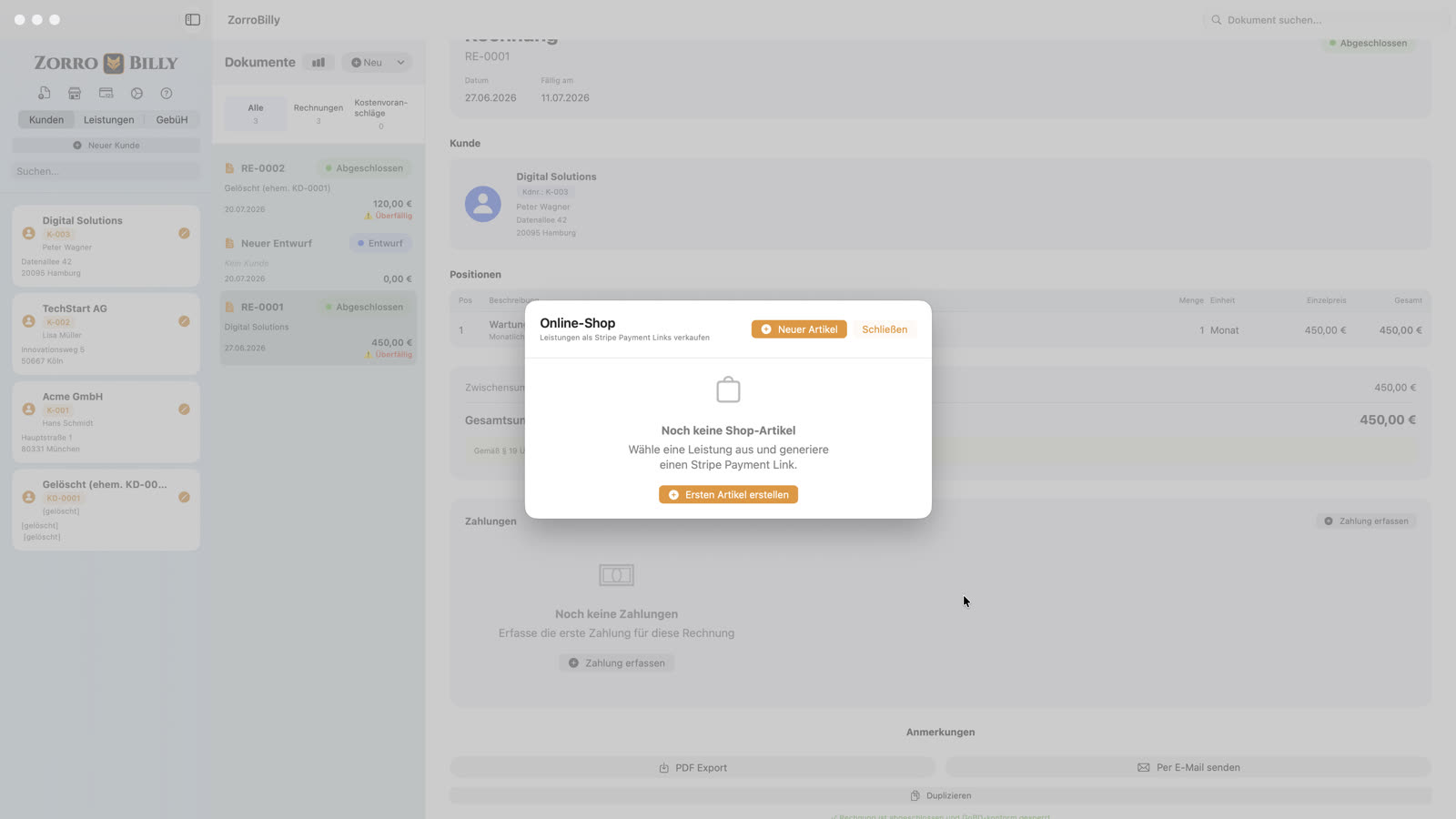Screen dimensions: 1456x819
Task: Click the PDF Export button
Action: coord(693,768)
